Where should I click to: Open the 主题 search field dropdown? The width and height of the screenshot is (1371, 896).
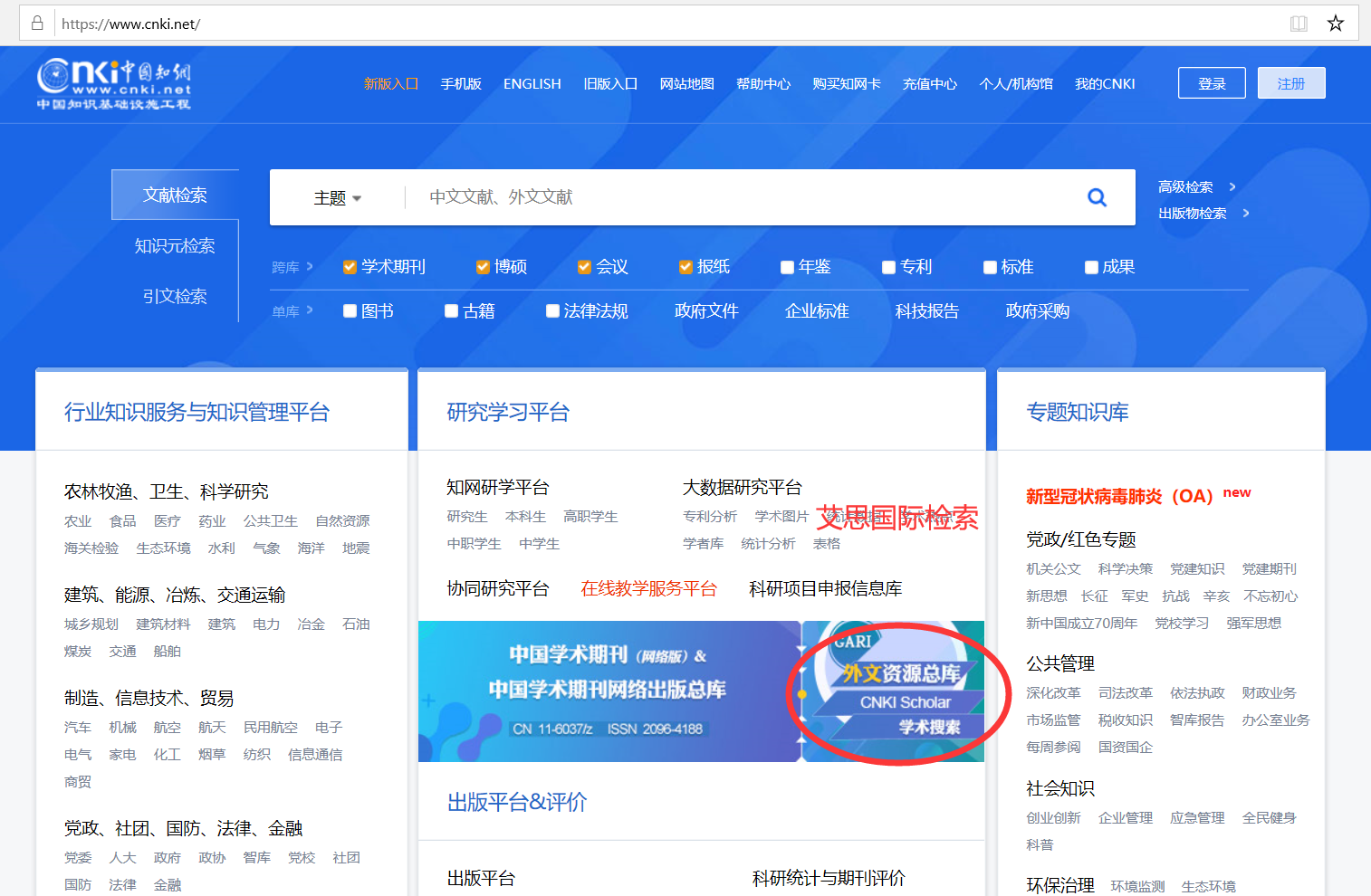tap(337, 198)
